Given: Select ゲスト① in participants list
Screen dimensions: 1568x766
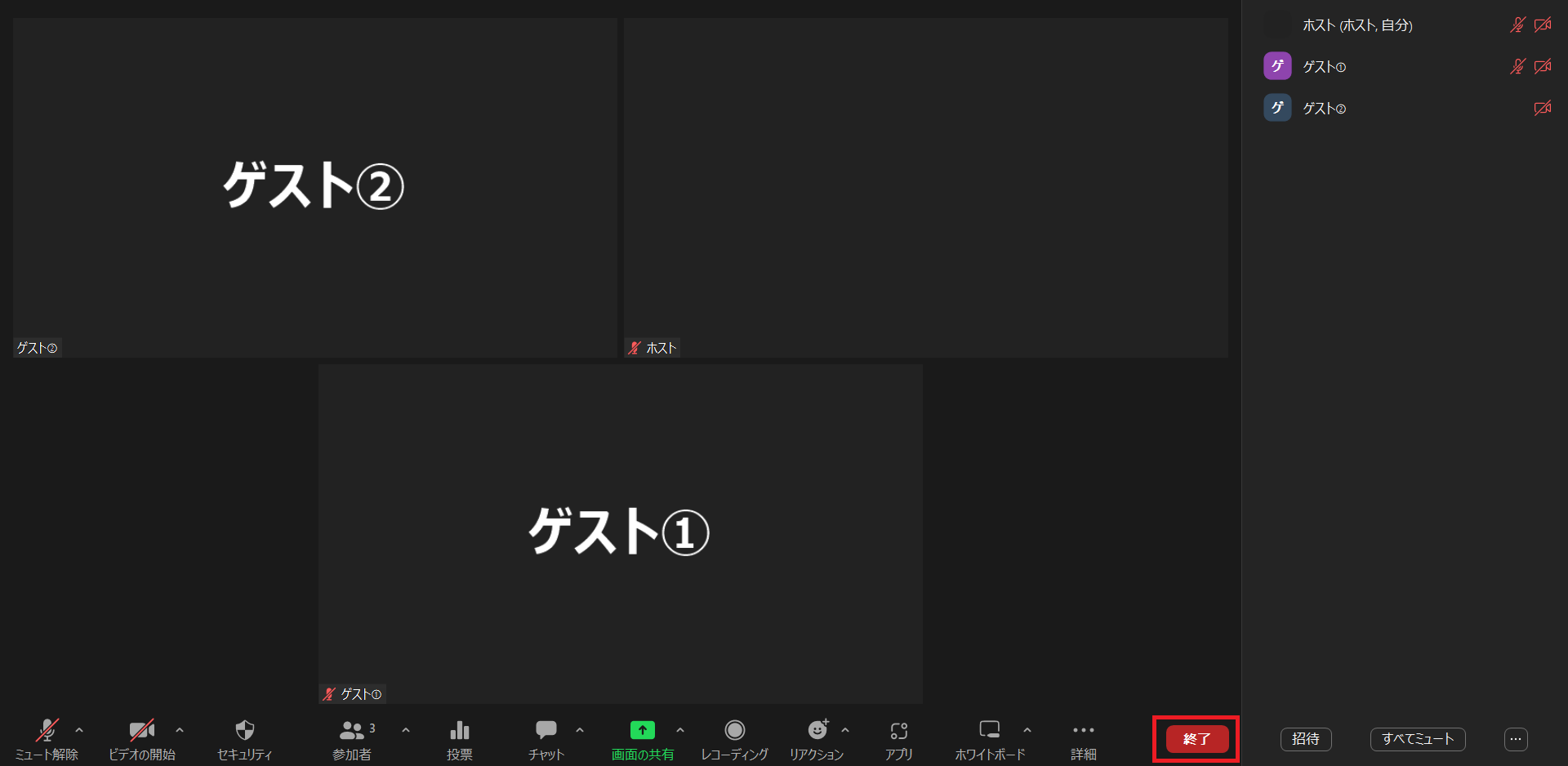Looking at the screenshot, I should [x=1324, y=67].
